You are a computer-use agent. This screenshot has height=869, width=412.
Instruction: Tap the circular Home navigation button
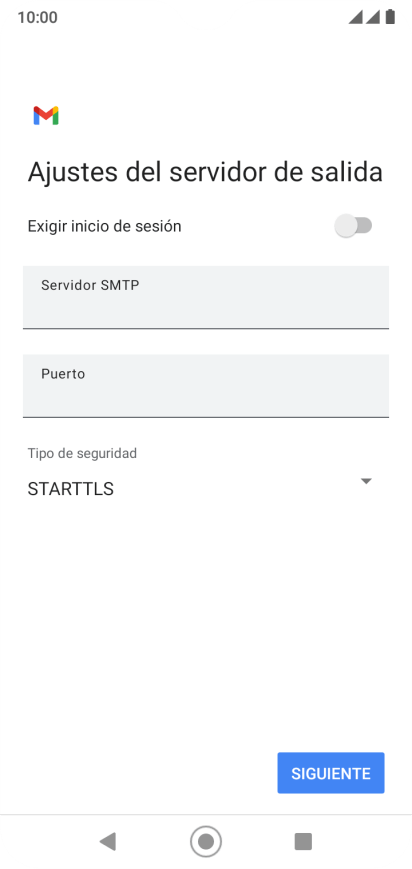(206, 841)
